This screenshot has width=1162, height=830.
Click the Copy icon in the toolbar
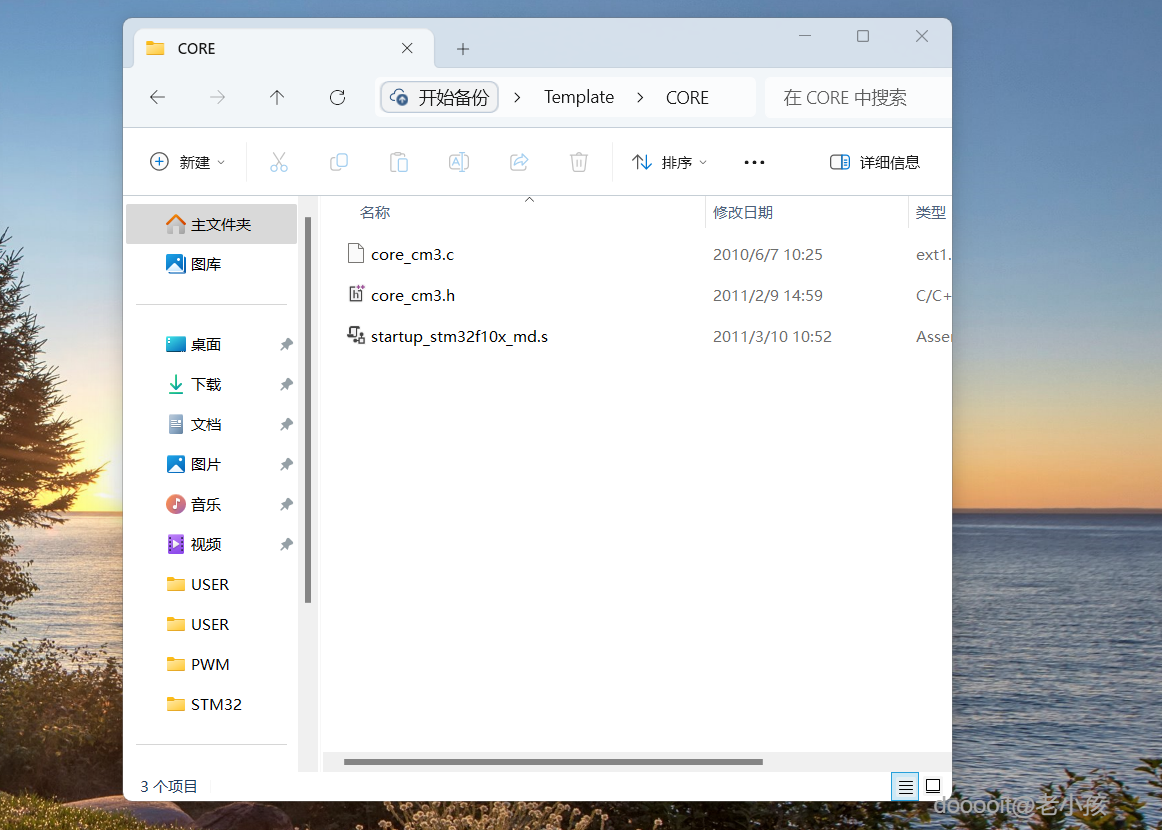tap(338, 162)
